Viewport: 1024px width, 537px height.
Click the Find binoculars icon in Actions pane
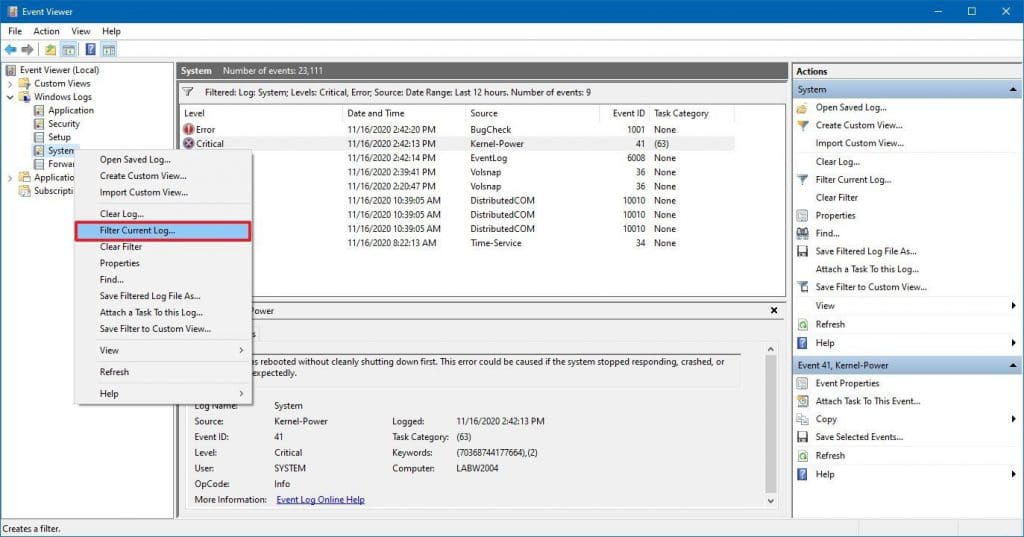pyautogui.click(x=803, y=233)
